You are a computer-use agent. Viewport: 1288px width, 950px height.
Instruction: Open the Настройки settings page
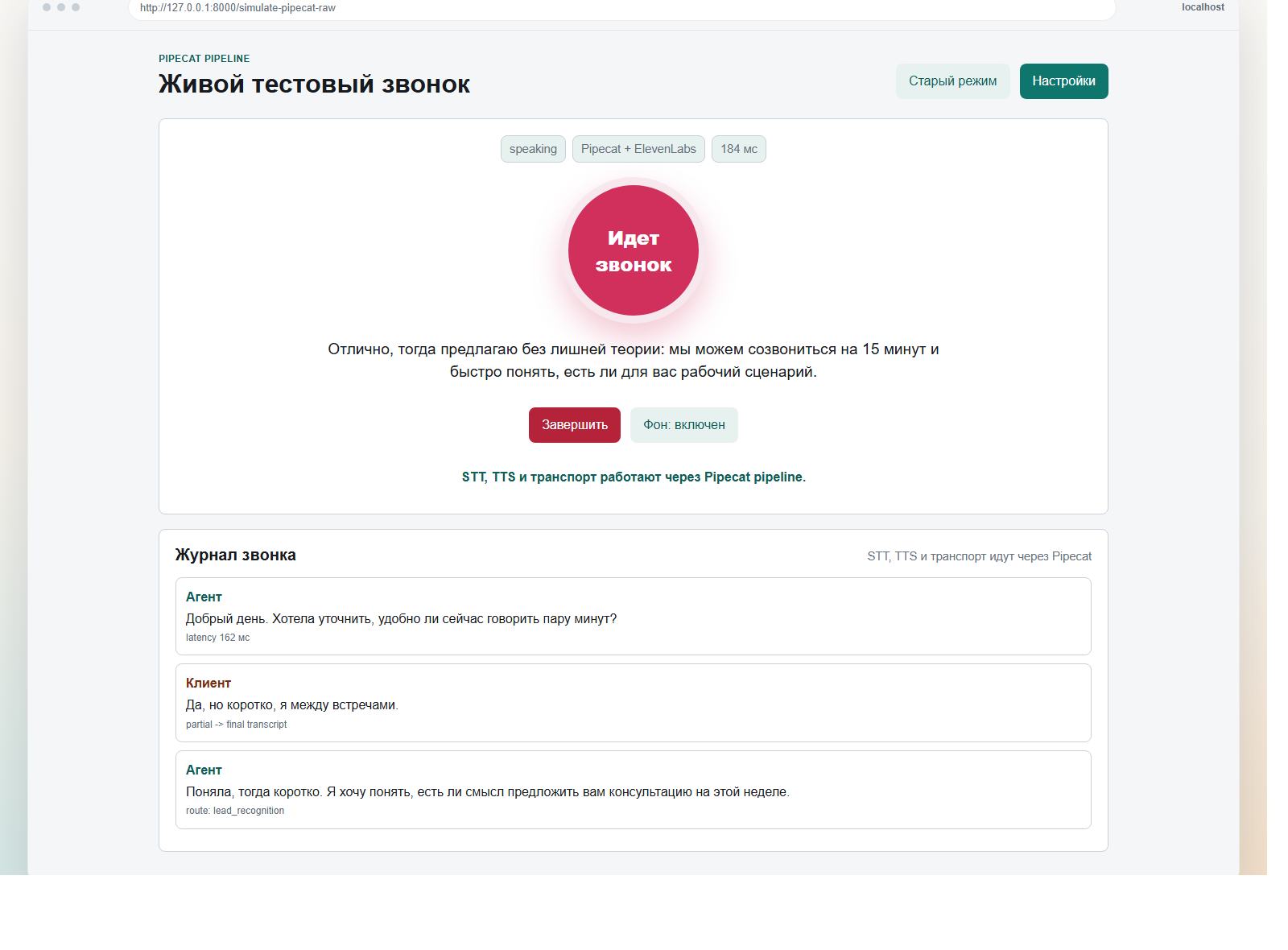point(1063,81)
